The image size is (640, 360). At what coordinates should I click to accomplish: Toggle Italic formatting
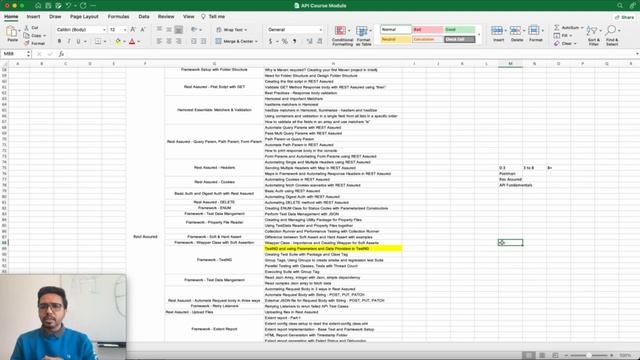pos(69,41)
